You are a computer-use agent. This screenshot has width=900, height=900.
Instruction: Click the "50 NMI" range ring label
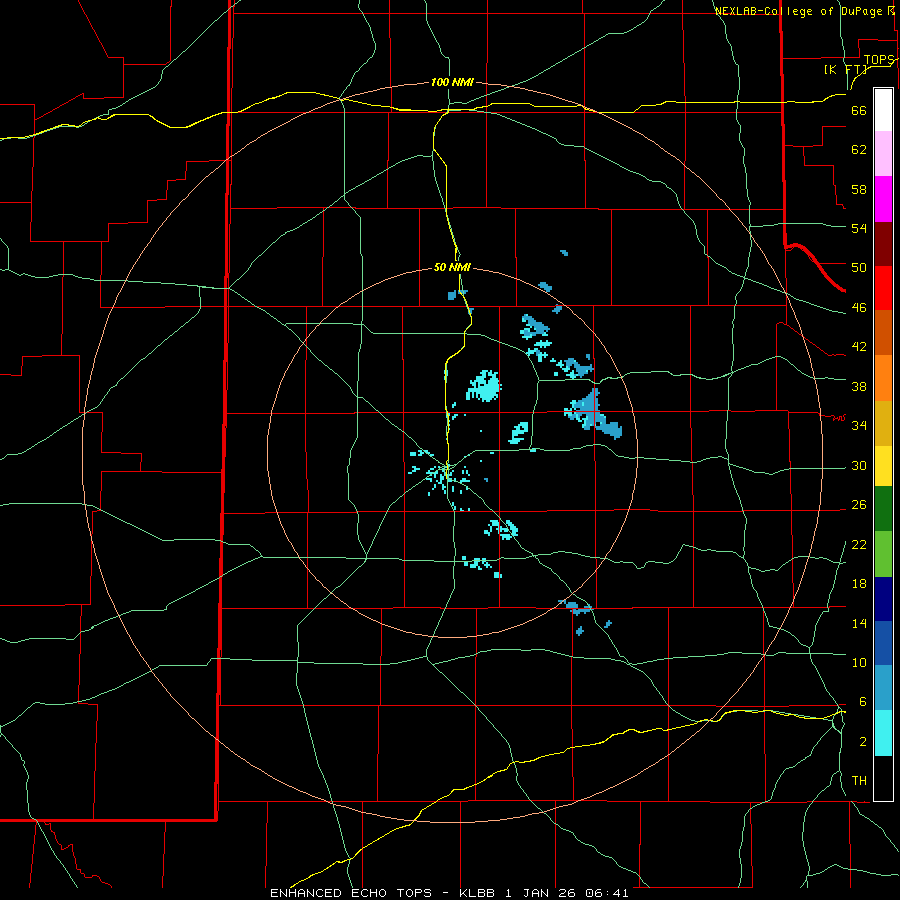pos(452,267)
